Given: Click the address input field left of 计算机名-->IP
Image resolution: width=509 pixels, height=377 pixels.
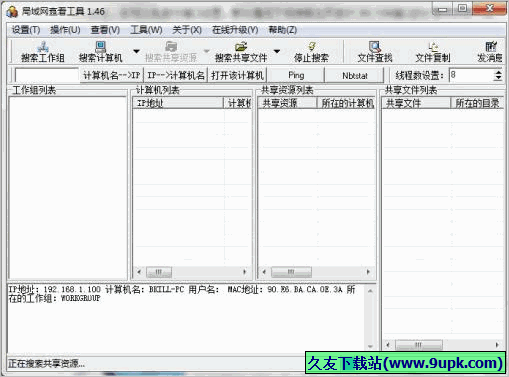Looking at the screenshot, I should [x=47, y=75].
